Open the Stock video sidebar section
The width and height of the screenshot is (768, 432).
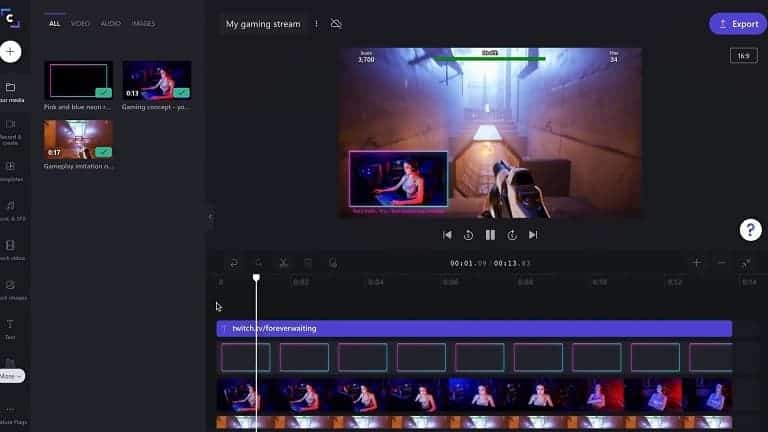[10, 250]
